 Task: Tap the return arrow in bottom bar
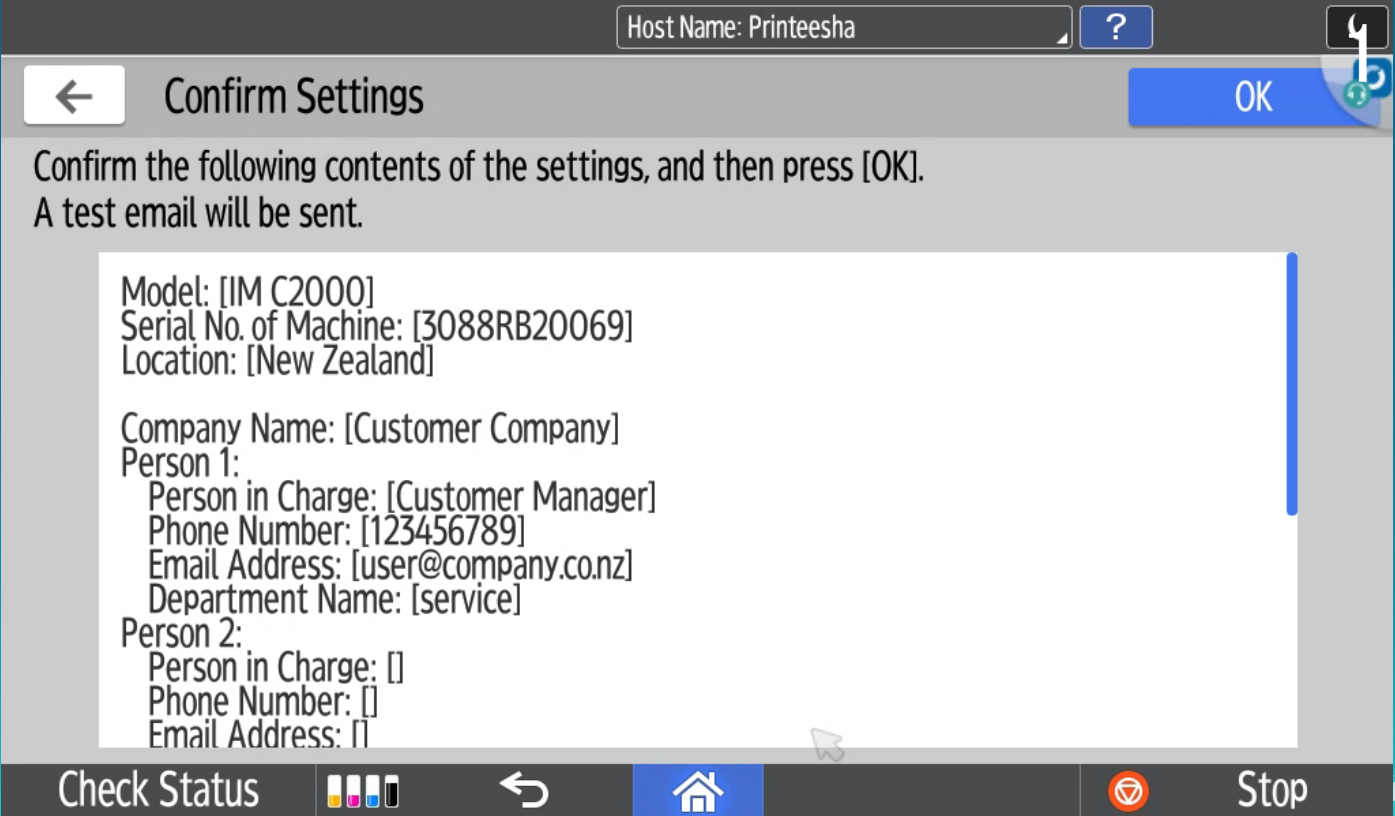[x=524, y=790]
